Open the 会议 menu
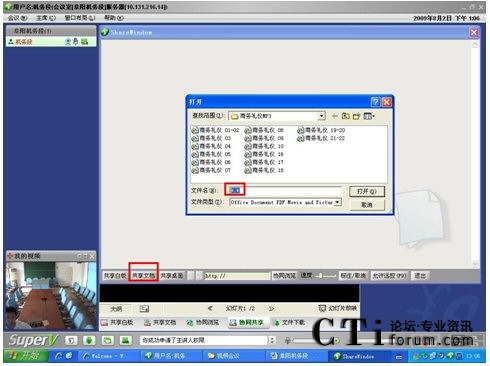This screenshot has height=366, width=490. click(x=17, y=18)
